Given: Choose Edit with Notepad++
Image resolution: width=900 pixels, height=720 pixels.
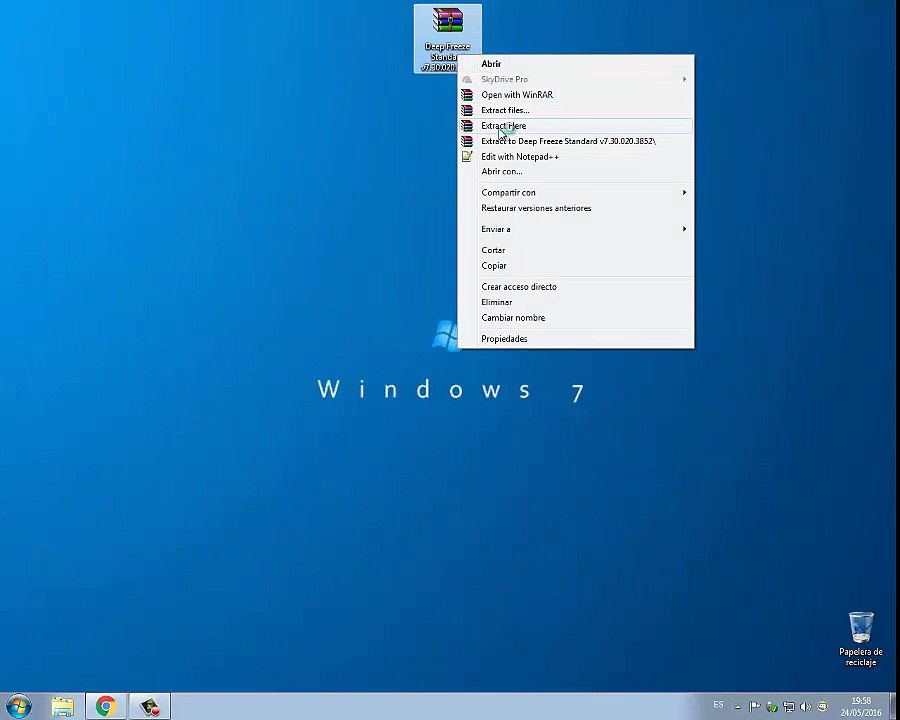Looking at the screenshot, I should click(576, 156).
